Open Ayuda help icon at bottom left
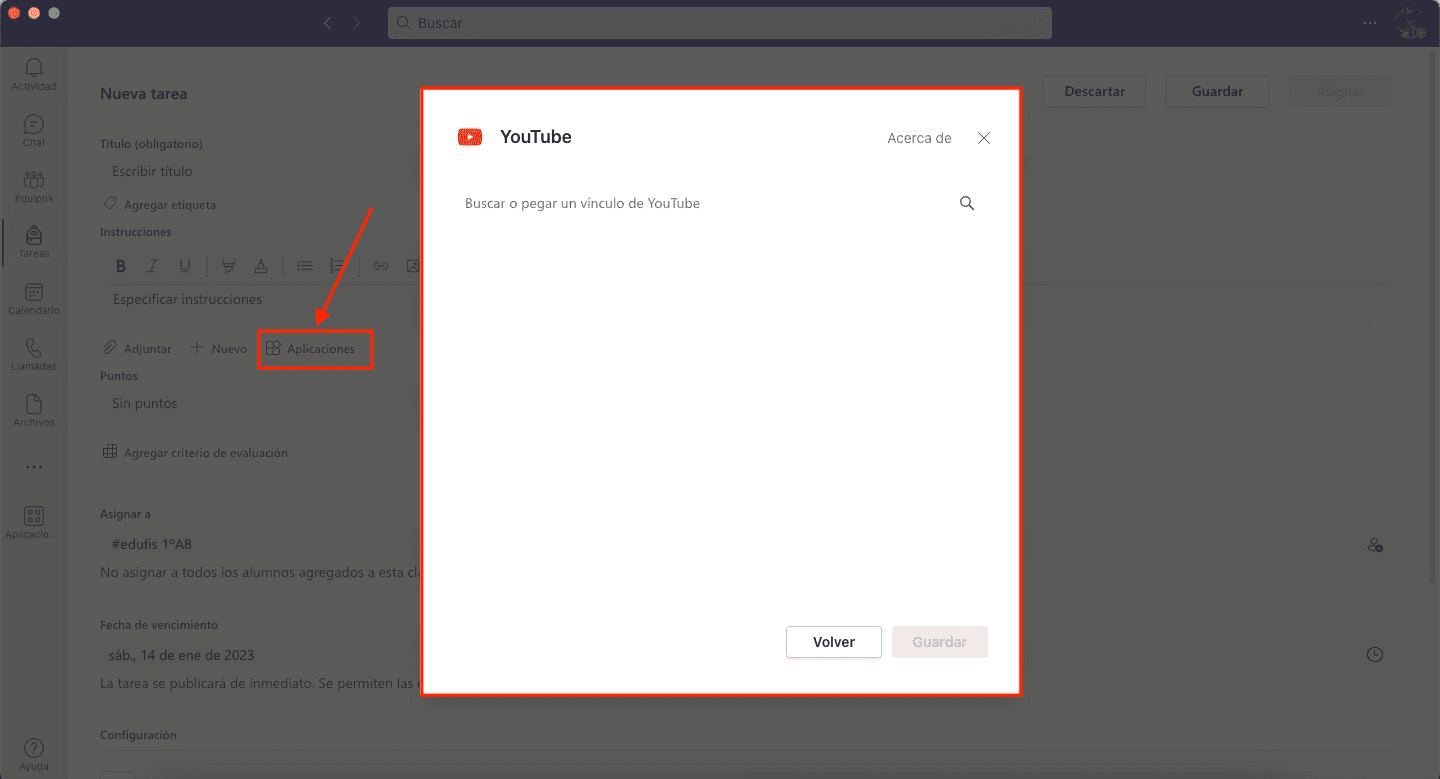Viewport: 1440px width, 779px height. (x=34, y=753)
